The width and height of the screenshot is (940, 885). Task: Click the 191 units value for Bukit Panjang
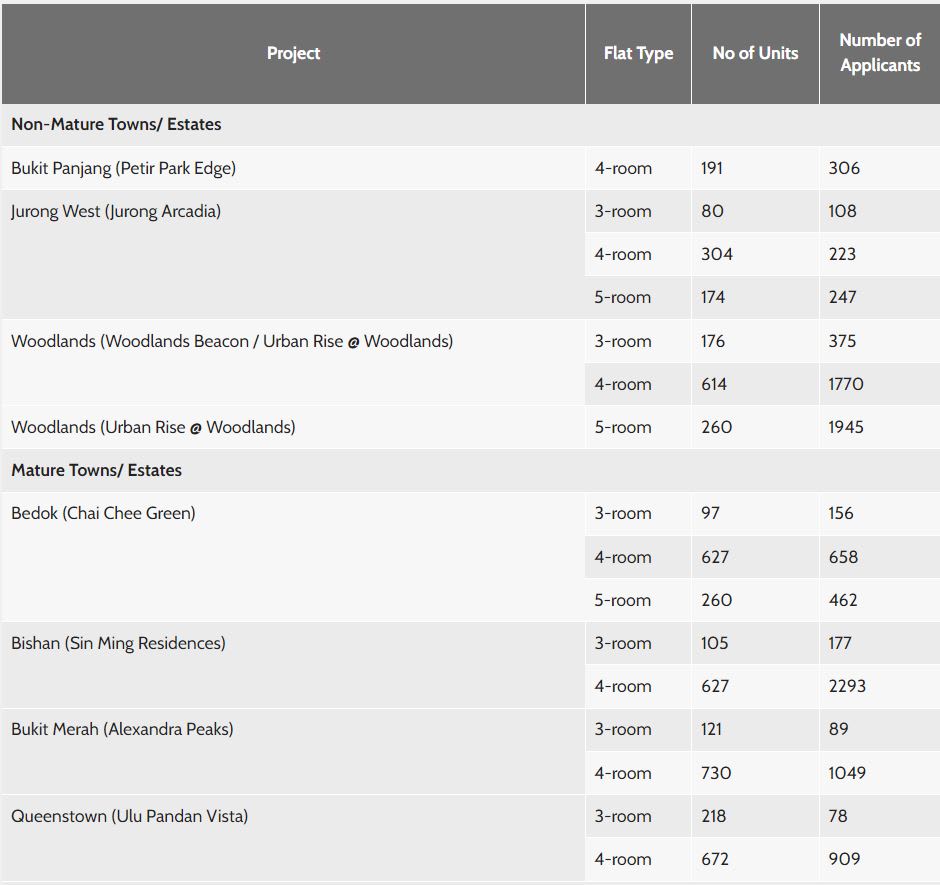click(x=713, y=168)
